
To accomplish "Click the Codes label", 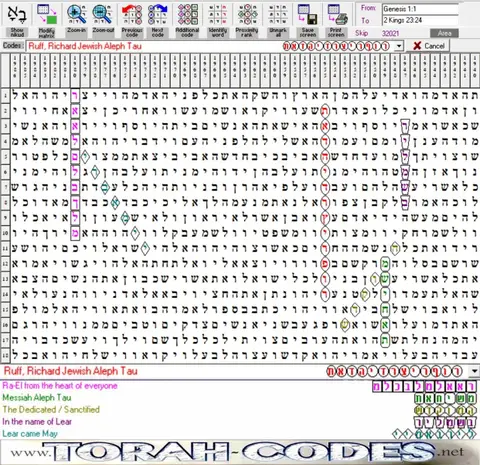I will coord(13,45).
